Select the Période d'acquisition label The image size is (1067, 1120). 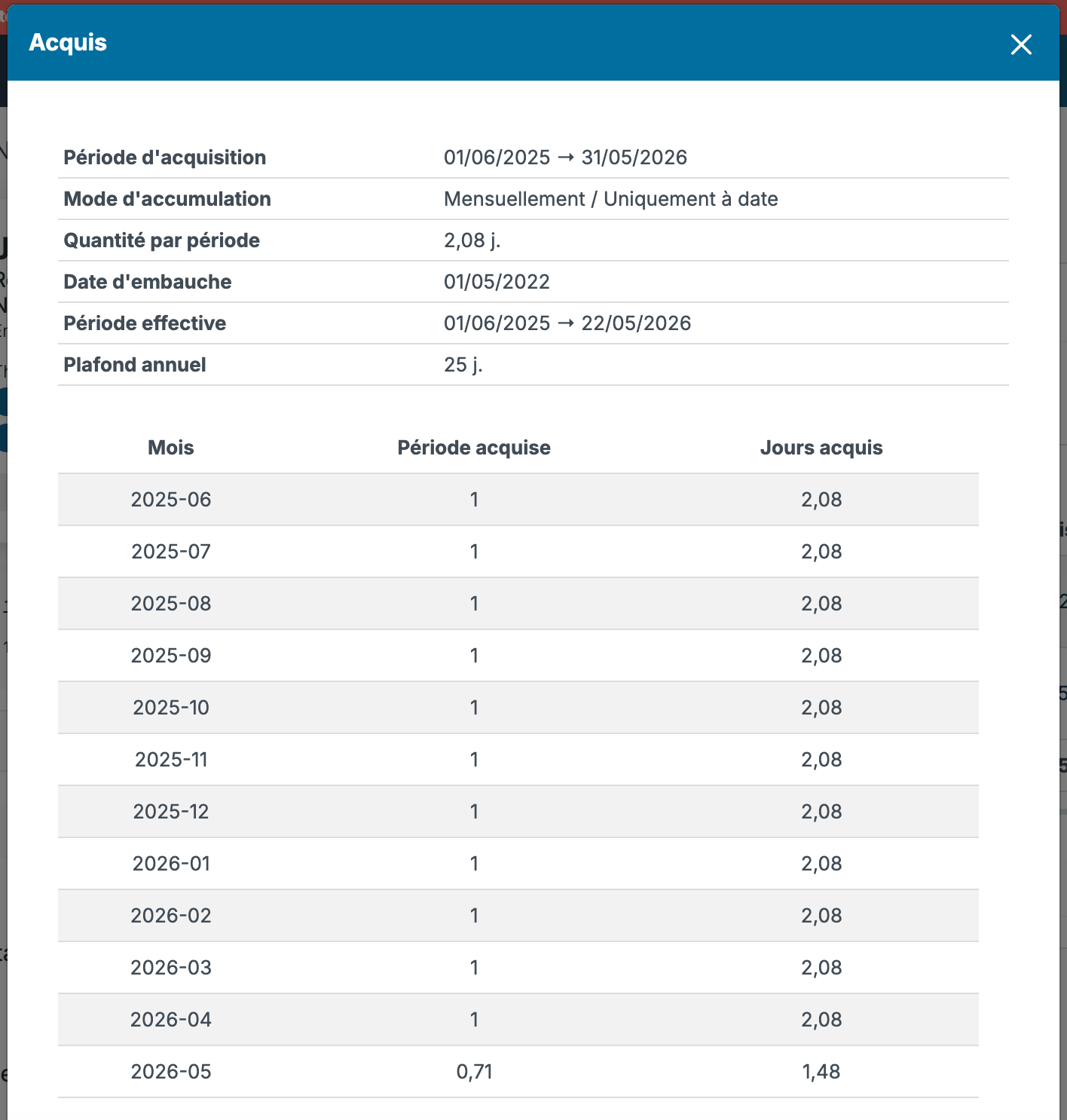[x=165, y=158]
